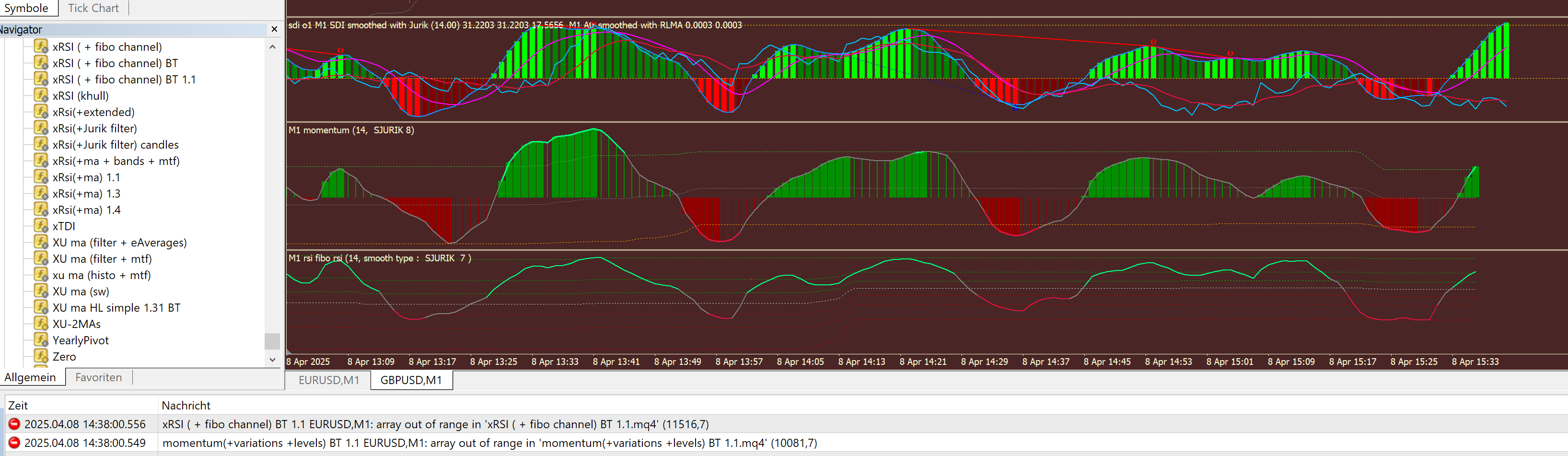
Task: Click the icon beside xRsi(+Jurik filter)
Action: [41, 128]
